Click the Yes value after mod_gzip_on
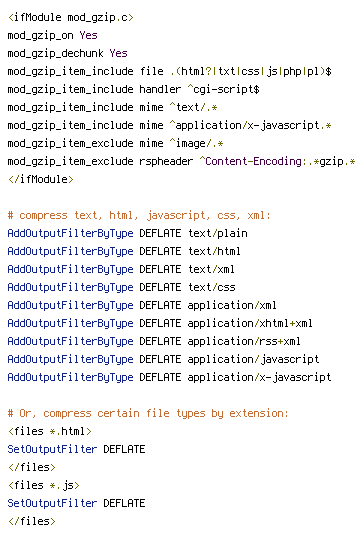 (x=89, y=35)
